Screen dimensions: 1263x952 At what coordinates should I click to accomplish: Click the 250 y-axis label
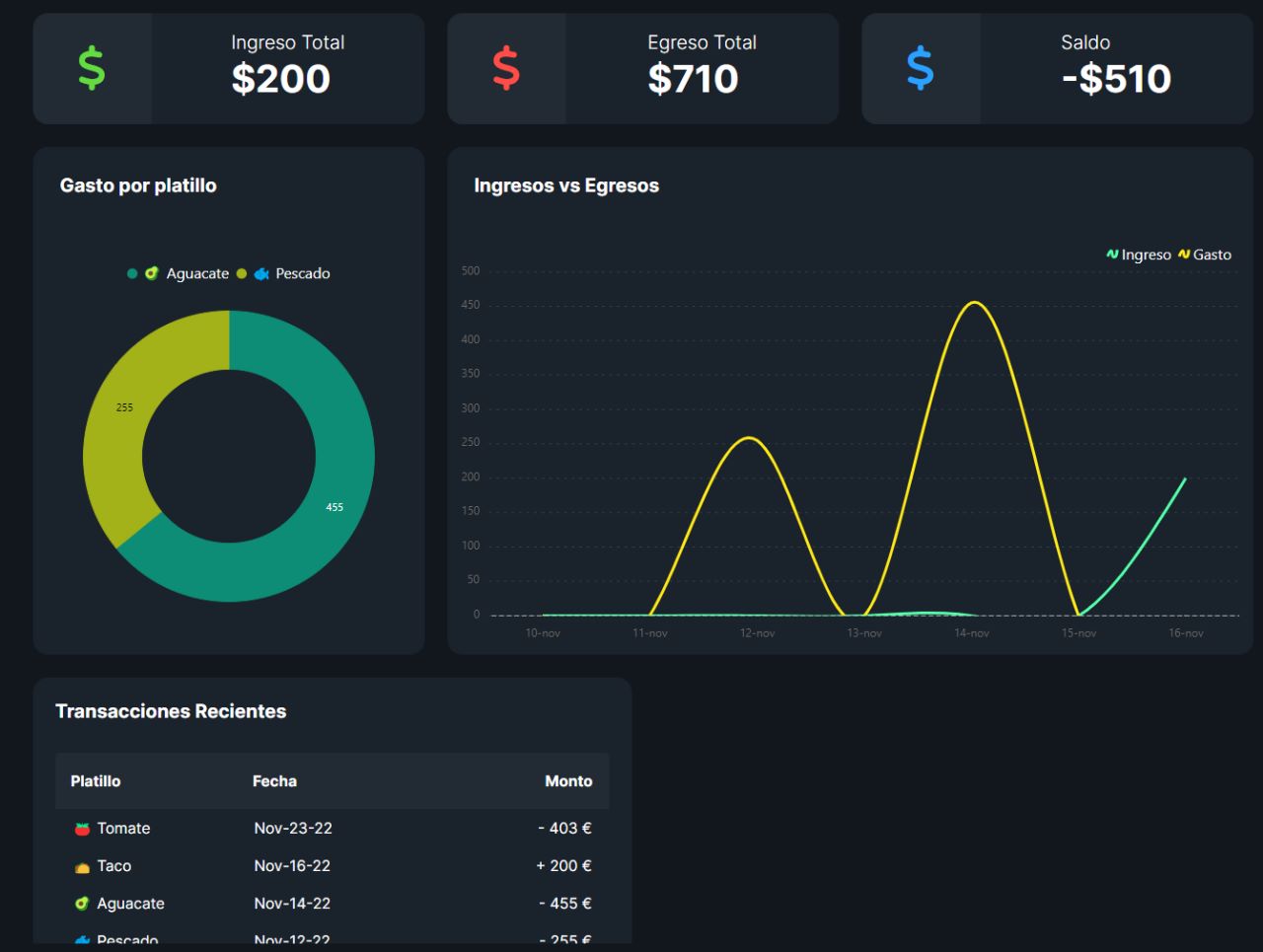coord(471,442)
